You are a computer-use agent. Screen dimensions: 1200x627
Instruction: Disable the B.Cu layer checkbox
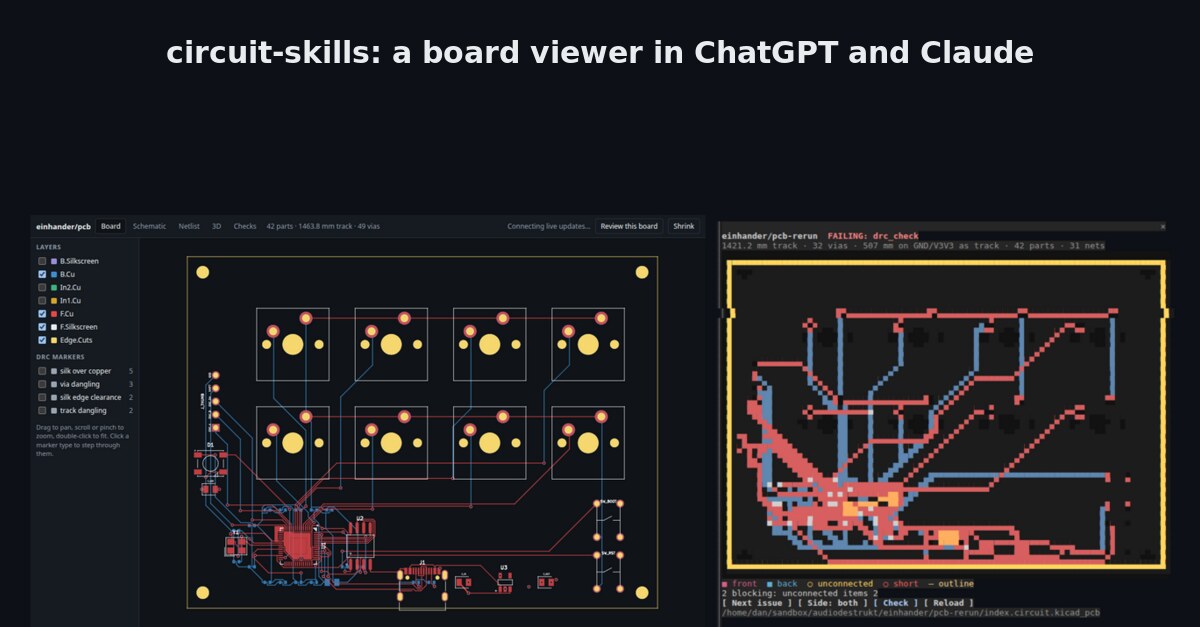[x=42, y=274]
